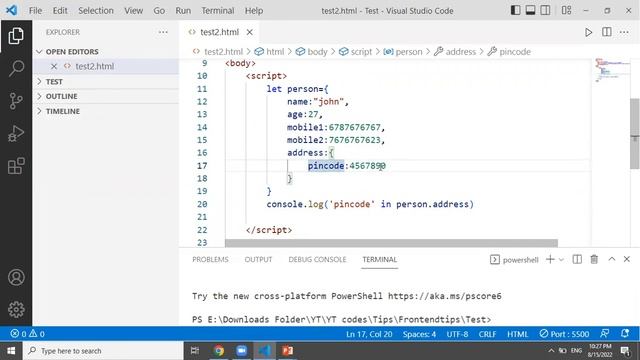640x360 pixels.
Task: Split the editor right
Action: (x=607, y=32)
